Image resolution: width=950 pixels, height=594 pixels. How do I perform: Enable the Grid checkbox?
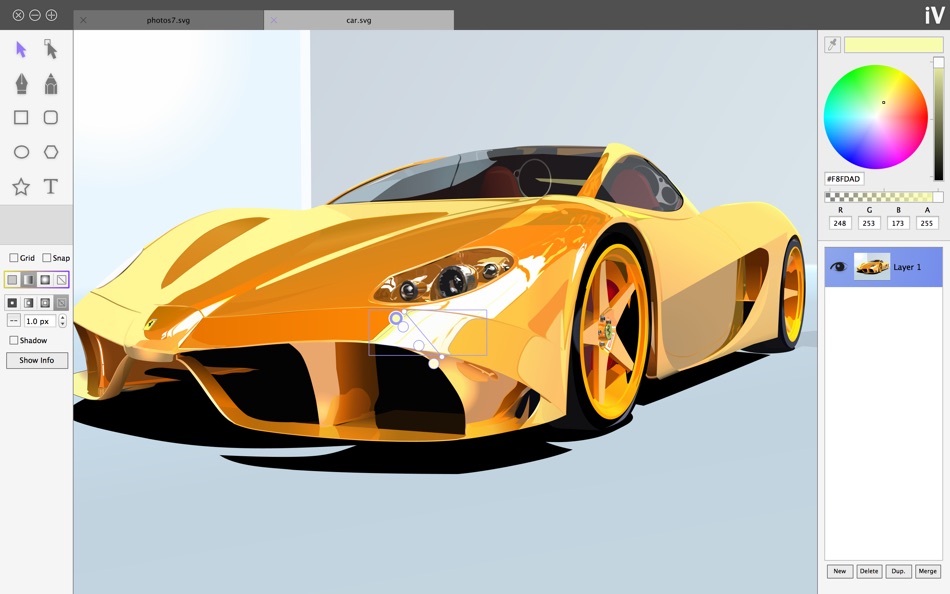[13, 258]
